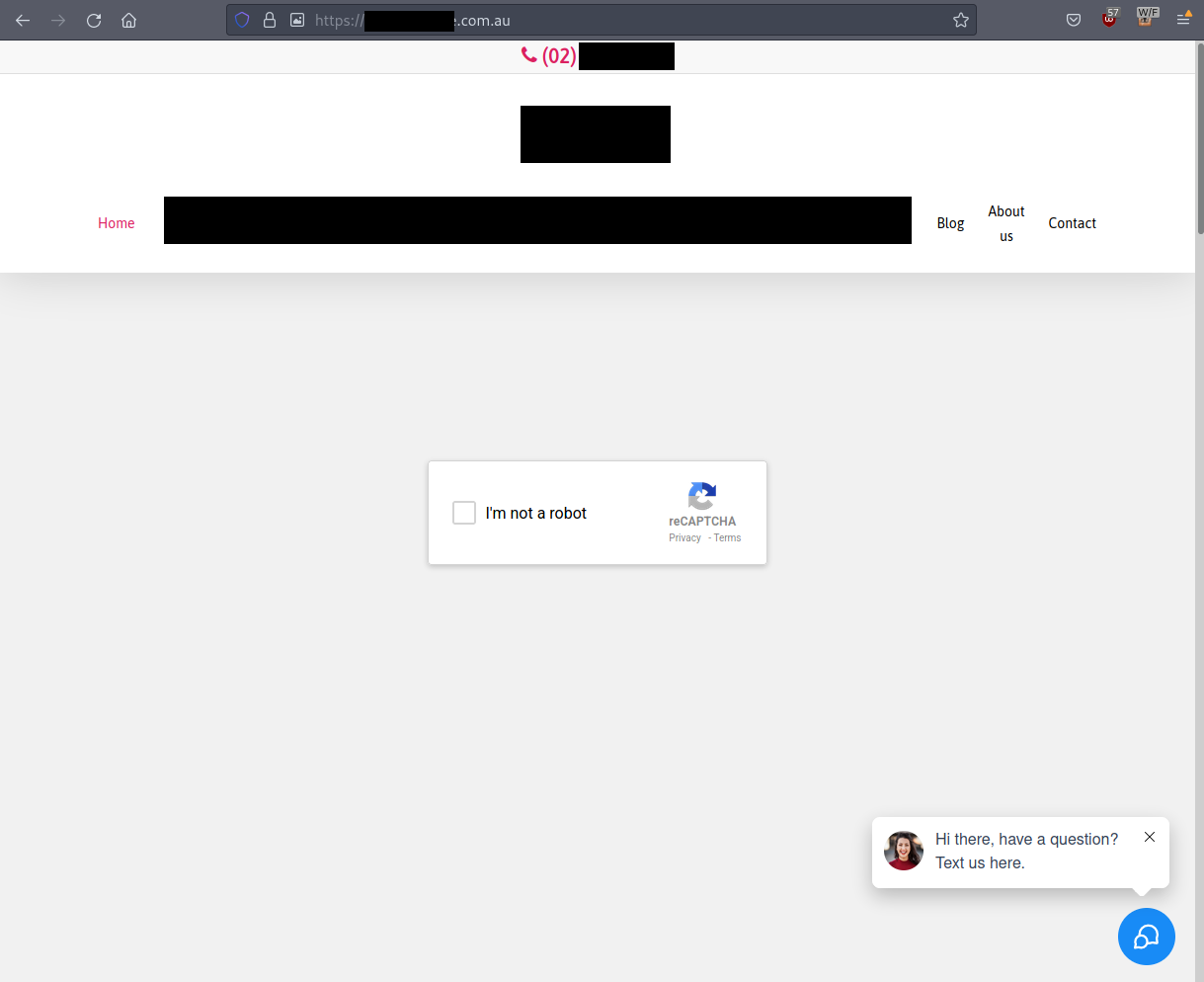
Task: Click the reCAPTCHA logo
Action: pyautogui.click(x=702, y=496)
